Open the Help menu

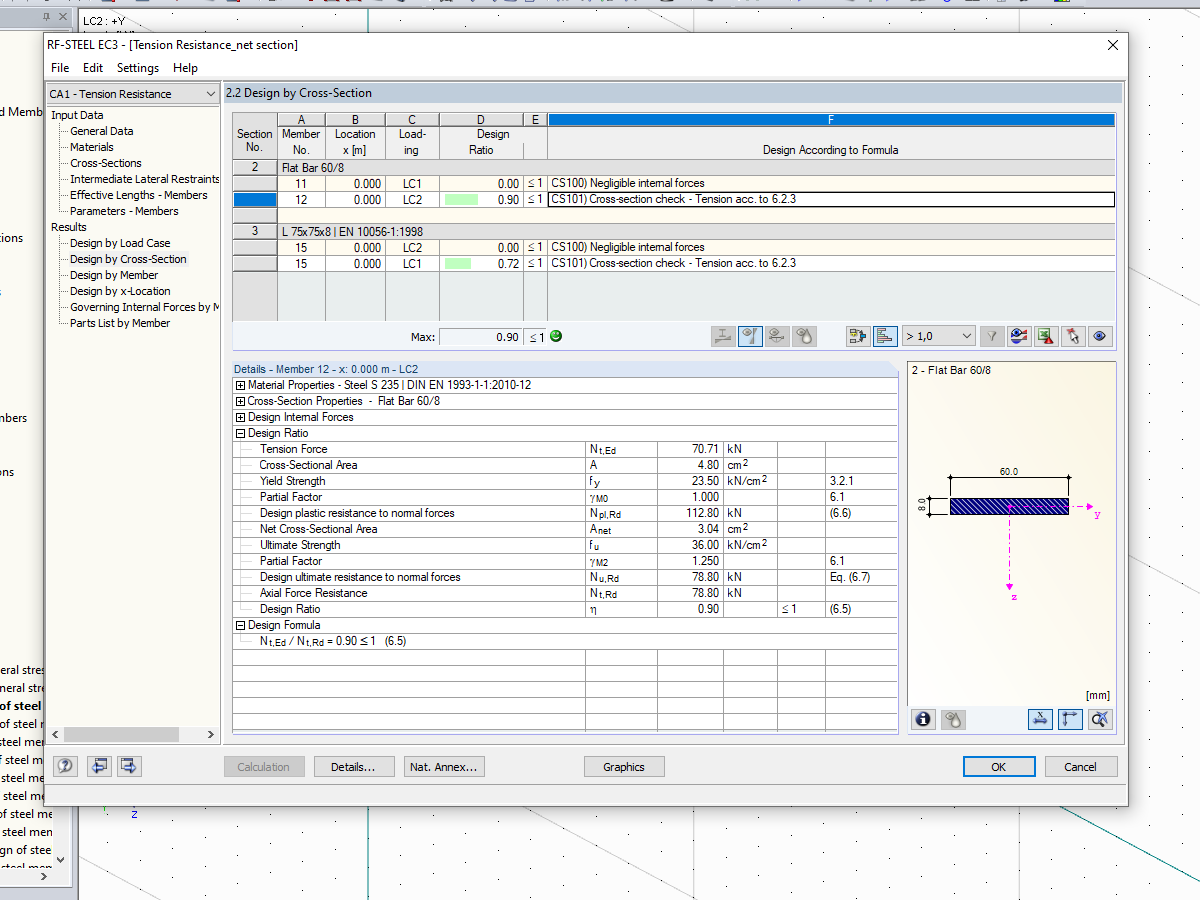click(185, 68)
